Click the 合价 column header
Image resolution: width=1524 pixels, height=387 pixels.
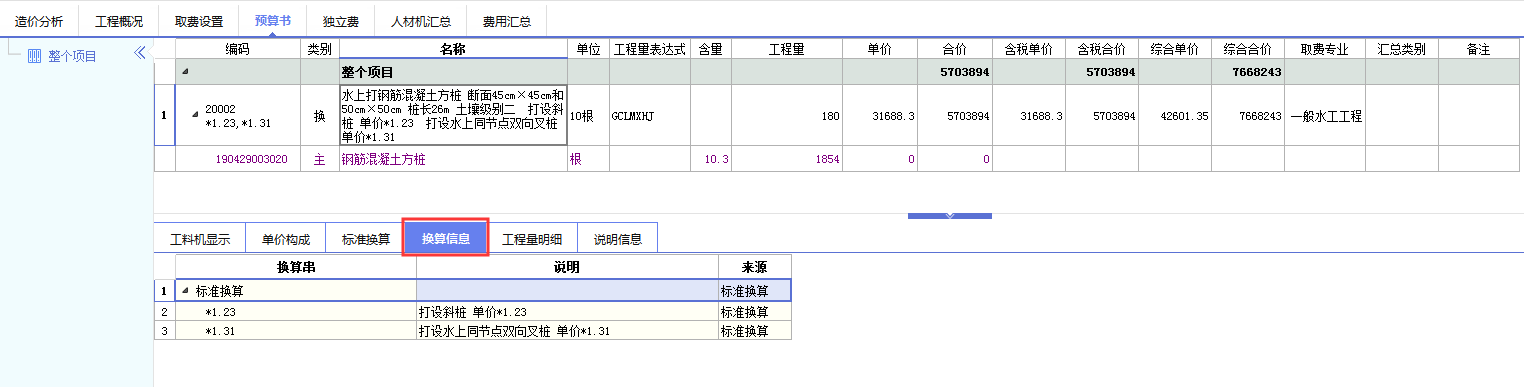955,49
